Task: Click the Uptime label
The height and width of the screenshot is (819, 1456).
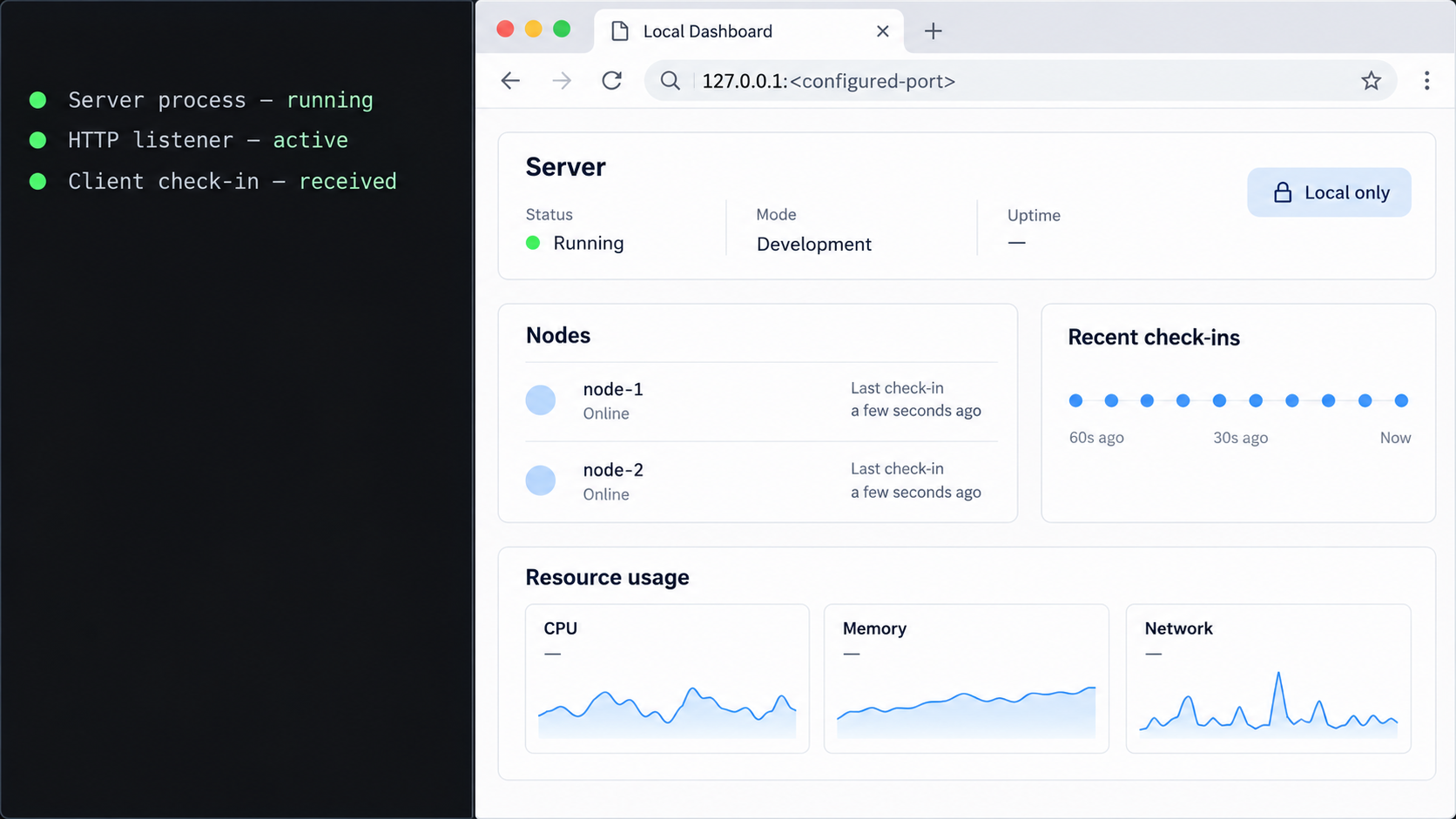Action: coord(1034,215)
